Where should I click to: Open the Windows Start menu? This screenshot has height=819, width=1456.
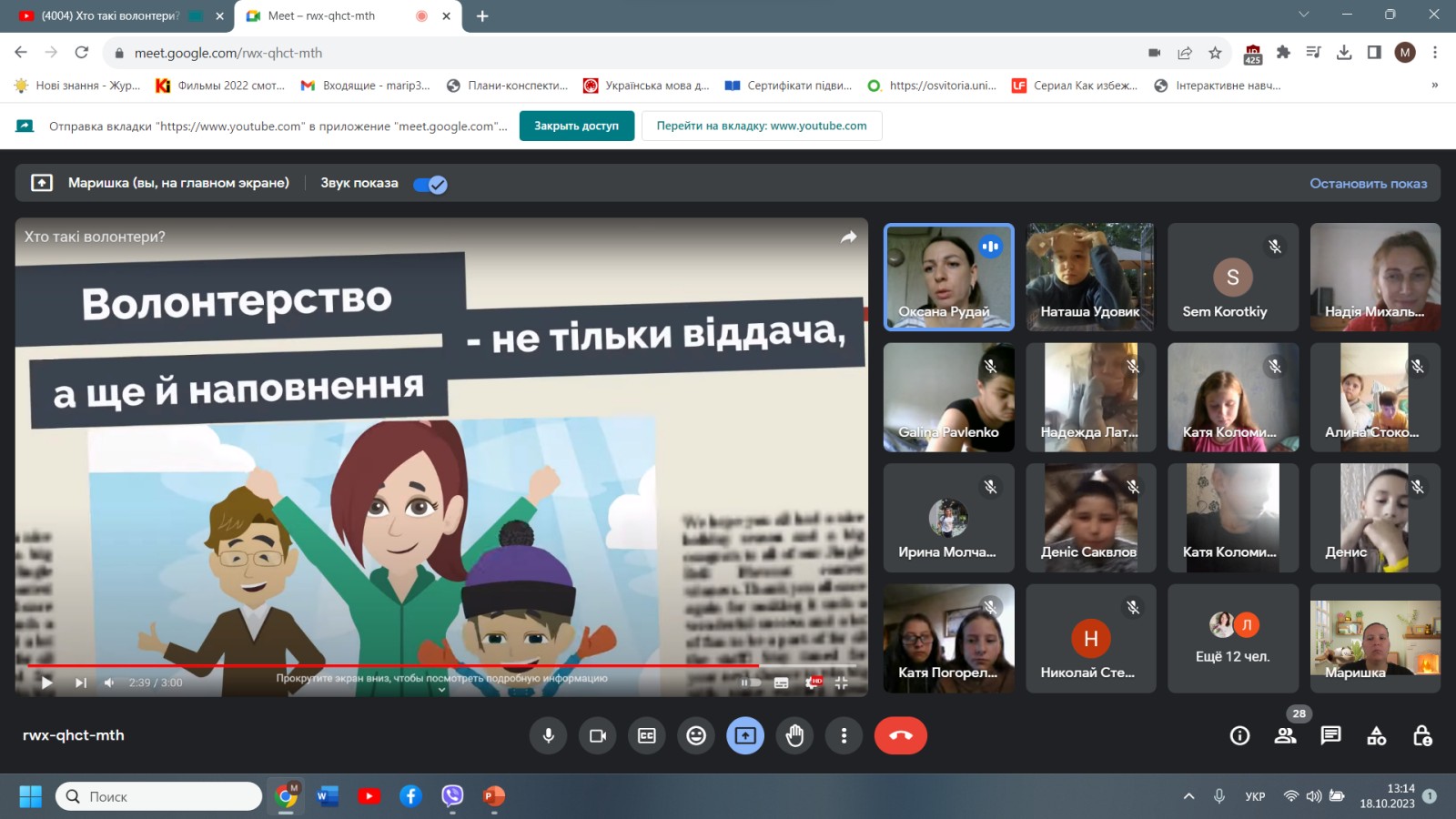[30, 796]
